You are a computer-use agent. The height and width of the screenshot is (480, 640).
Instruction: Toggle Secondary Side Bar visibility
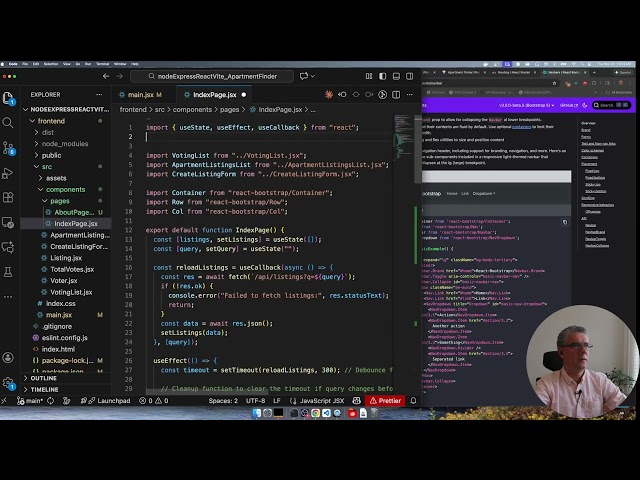pos(409,76)
